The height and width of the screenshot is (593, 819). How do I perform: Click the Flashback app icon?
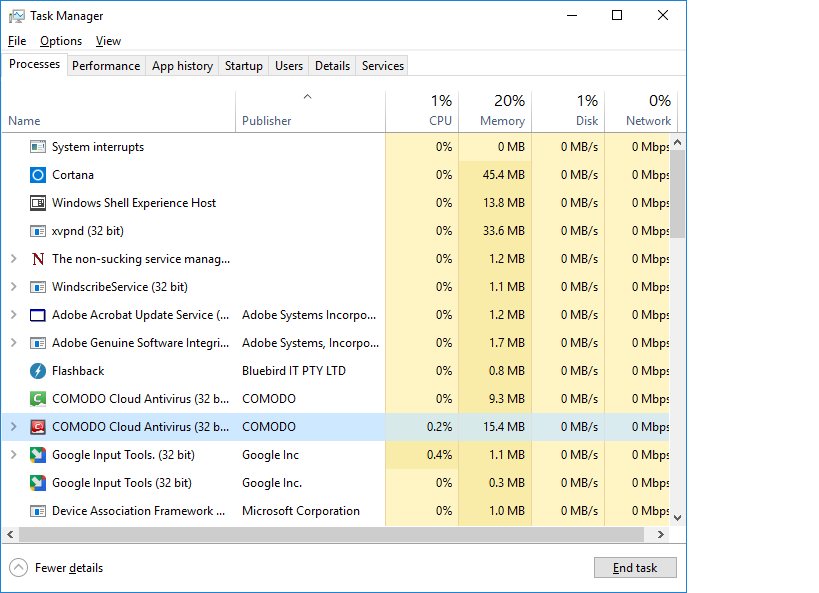[38, 371]
